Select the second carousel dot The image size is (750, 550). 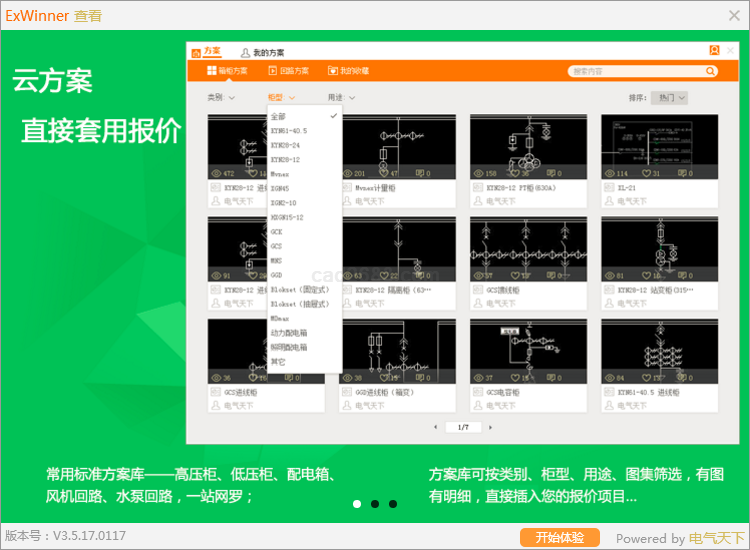click(375, 504)
